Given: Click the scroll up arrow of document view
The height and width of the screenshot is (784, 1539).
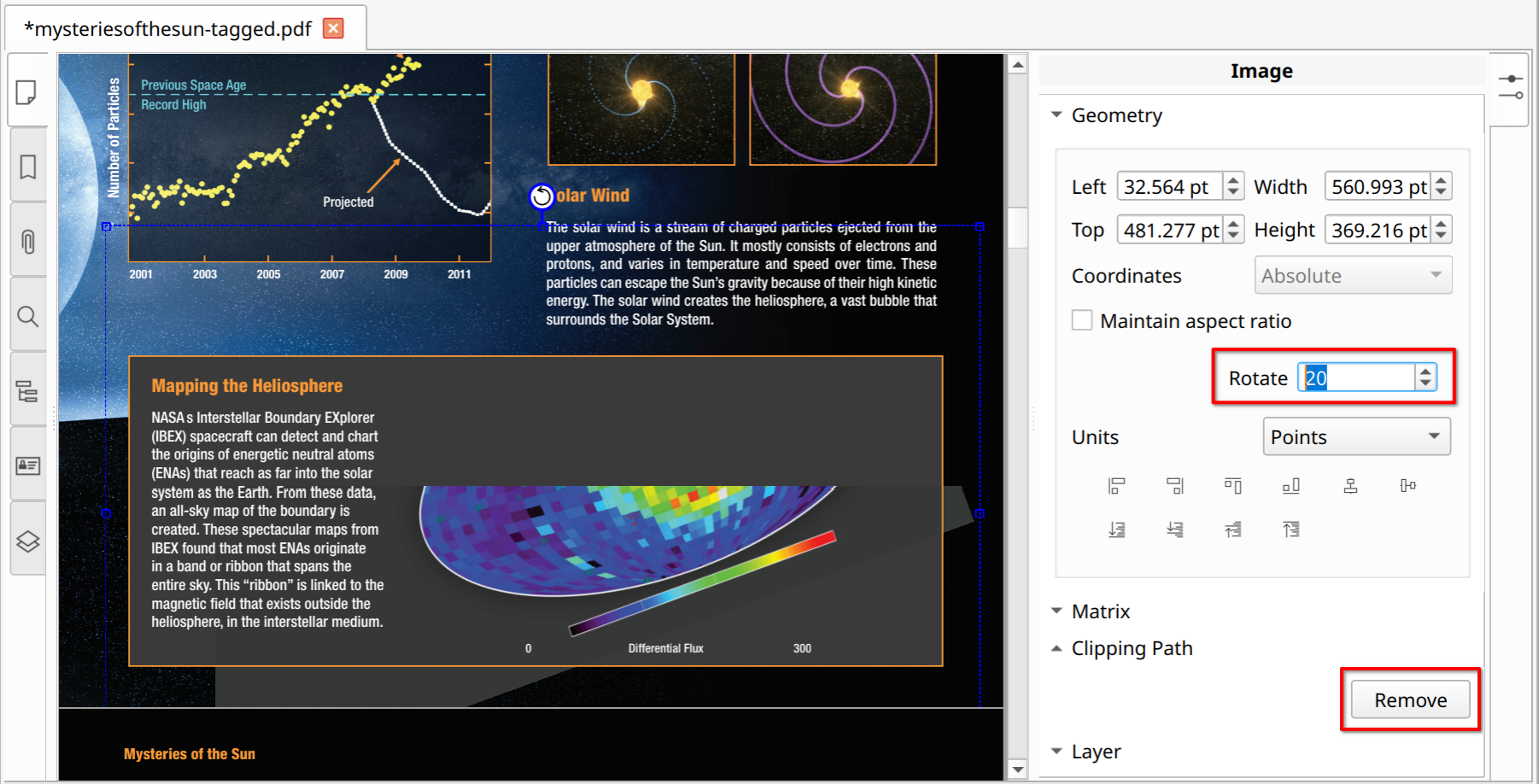Looking at the screenshot, I should pyautogui.click(x=1017, y=64).
